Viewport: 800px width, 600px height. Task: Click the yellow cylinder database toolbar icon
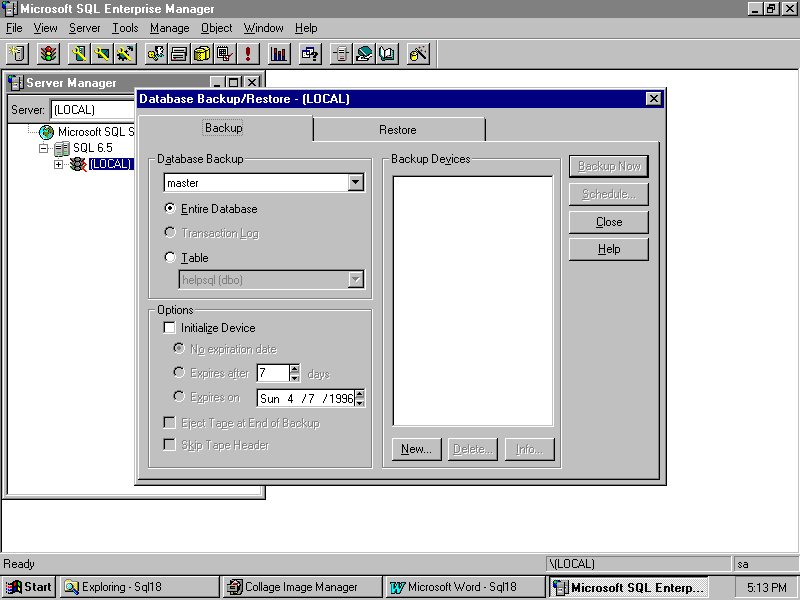[202, 54]
